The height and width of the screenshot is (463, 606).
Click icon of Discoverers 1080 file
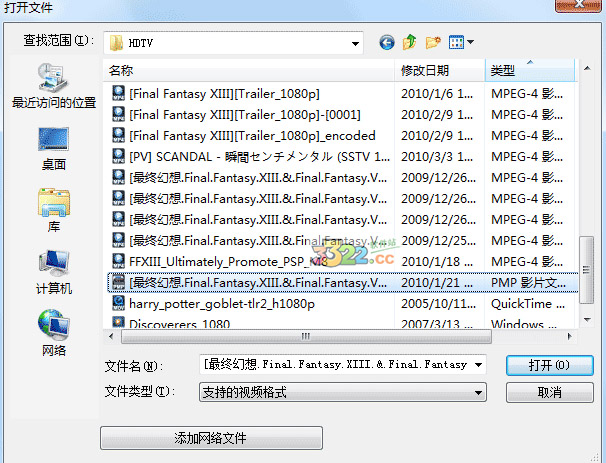(118, 322)
